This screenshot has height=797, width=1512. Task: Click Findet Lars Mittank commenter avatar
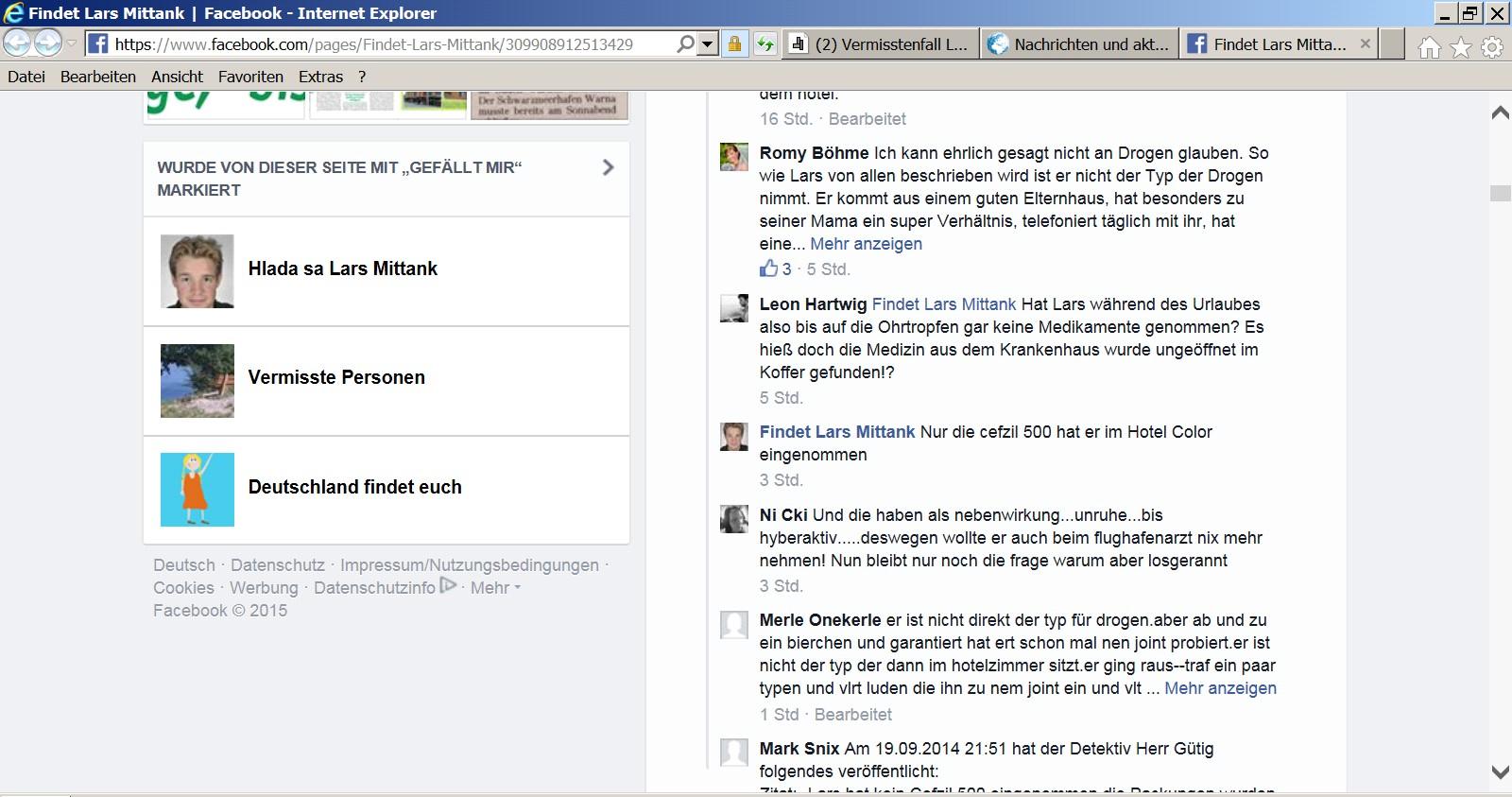pos(734,436)
